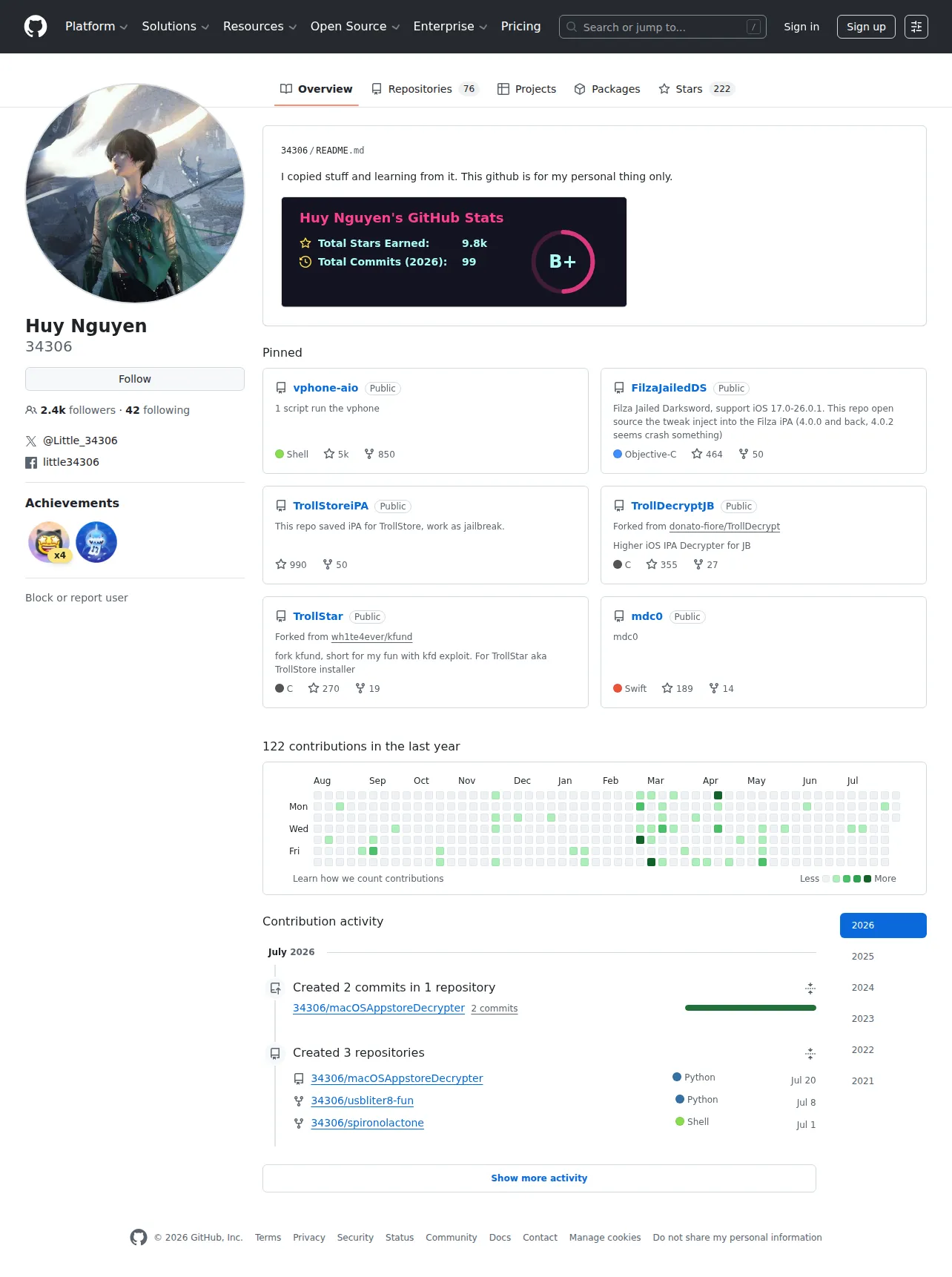Click the footer GitHub logo

139,1238
